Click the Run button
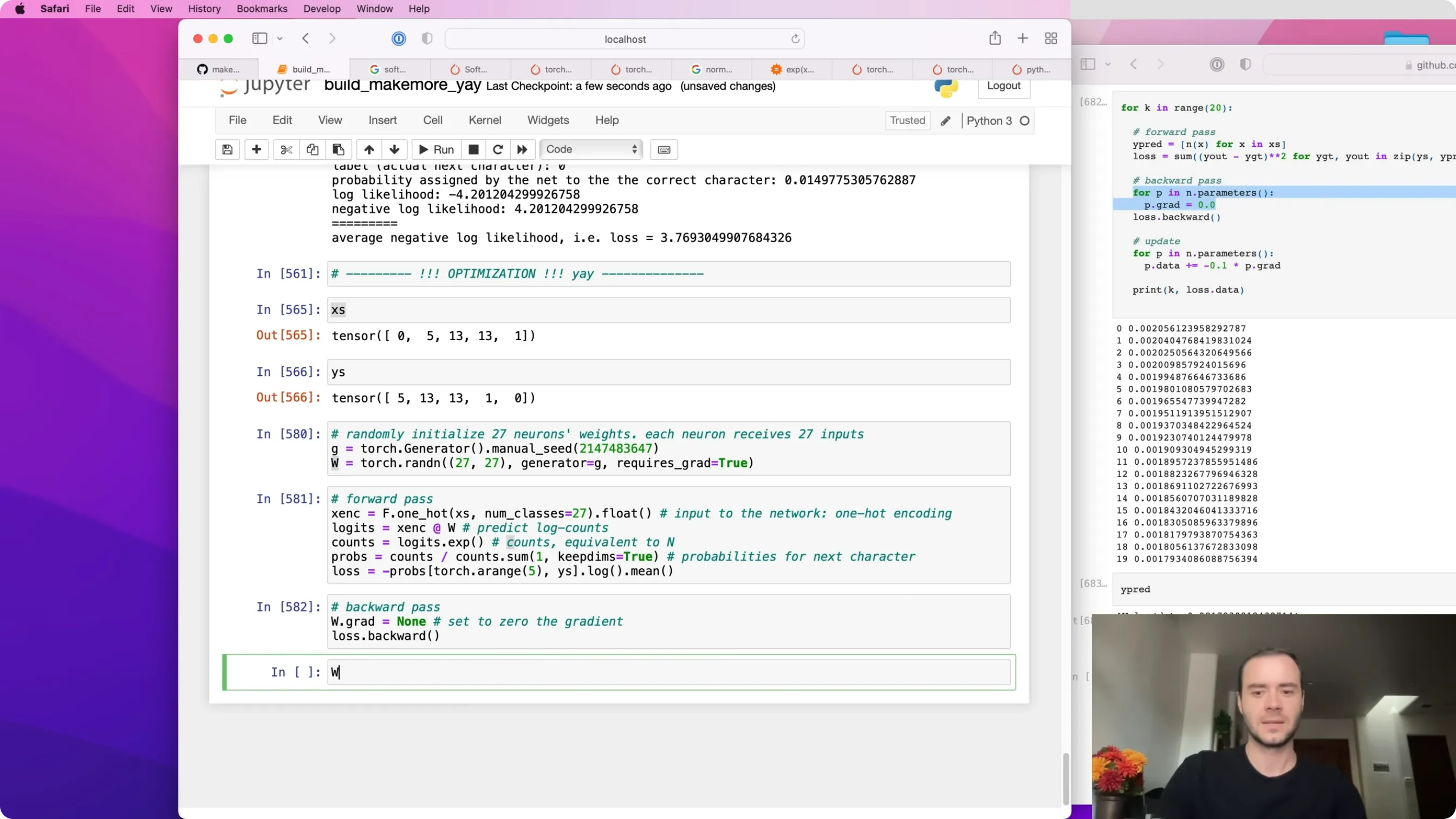Screen dimensions: 1456x819 tap(437, 149)
